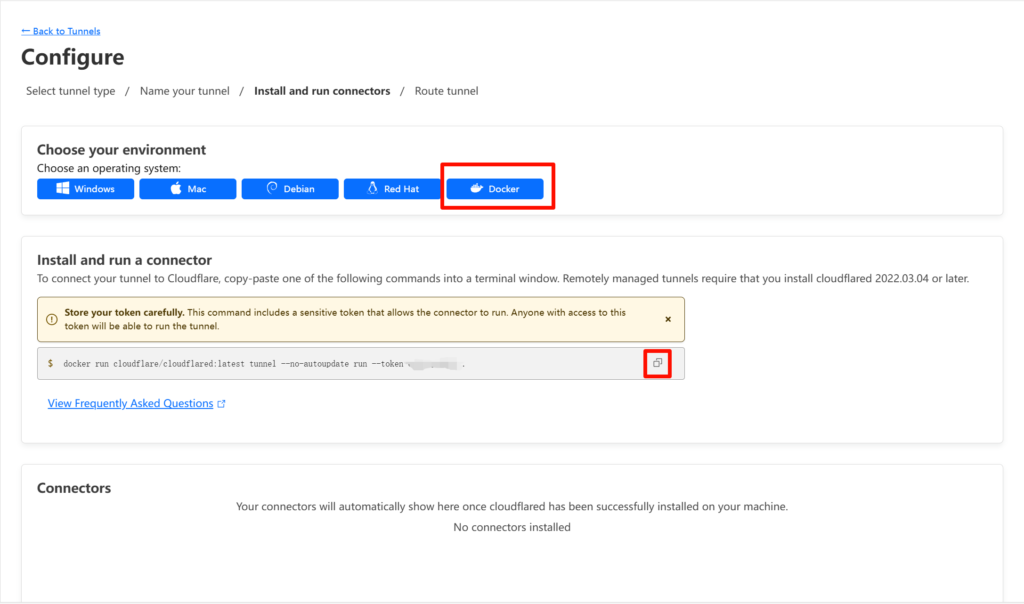Click the Connectors section heading
The width and height of the screenshot is (1024, 604).
click(x=74, y=488)
